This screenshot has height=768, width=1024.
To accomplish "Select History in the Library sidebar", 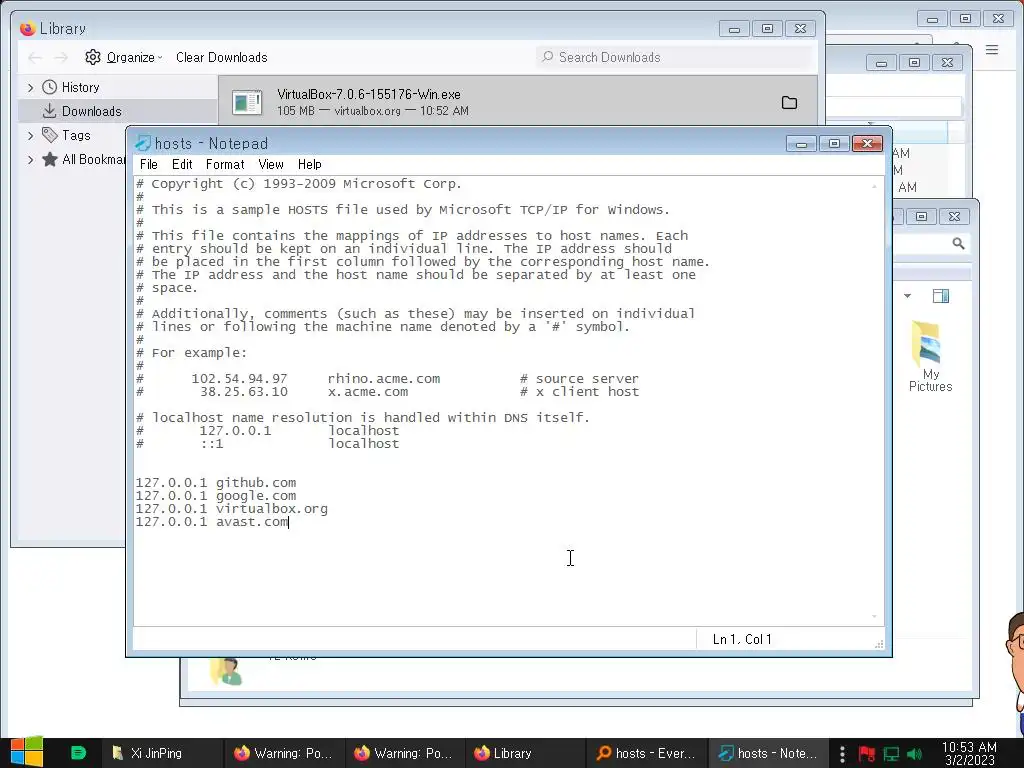I will coord(80,87).
